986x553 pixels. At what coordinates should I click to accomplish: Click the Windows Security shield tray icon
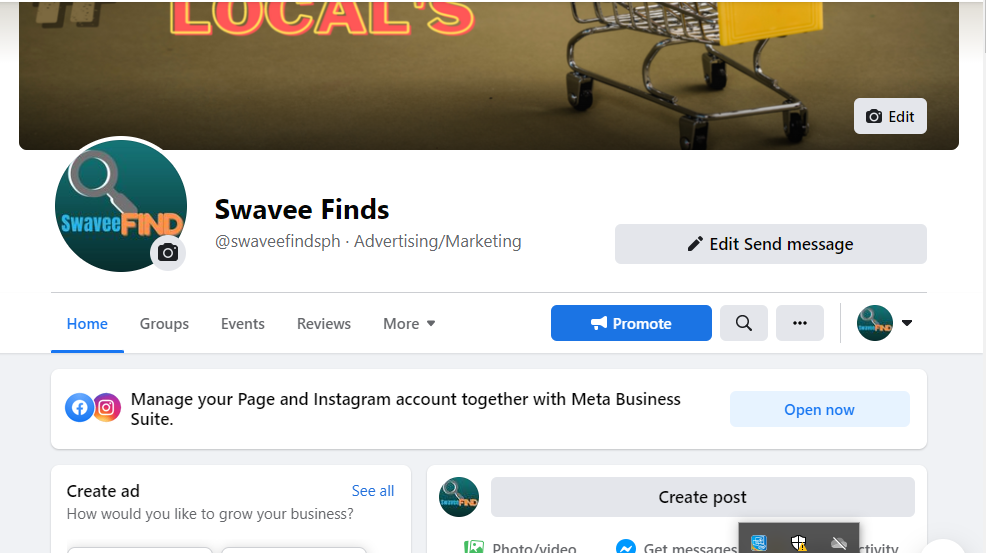799,543
